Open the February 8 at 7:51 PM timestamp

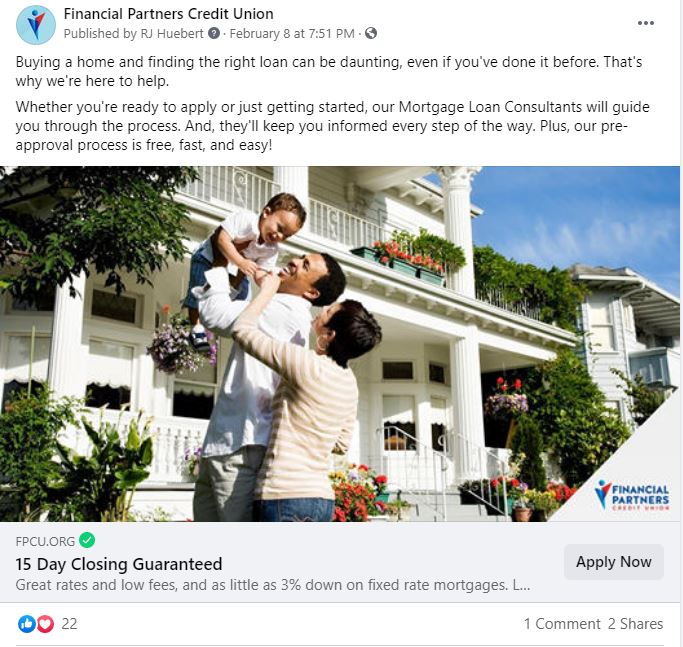[x=292, y=34]
